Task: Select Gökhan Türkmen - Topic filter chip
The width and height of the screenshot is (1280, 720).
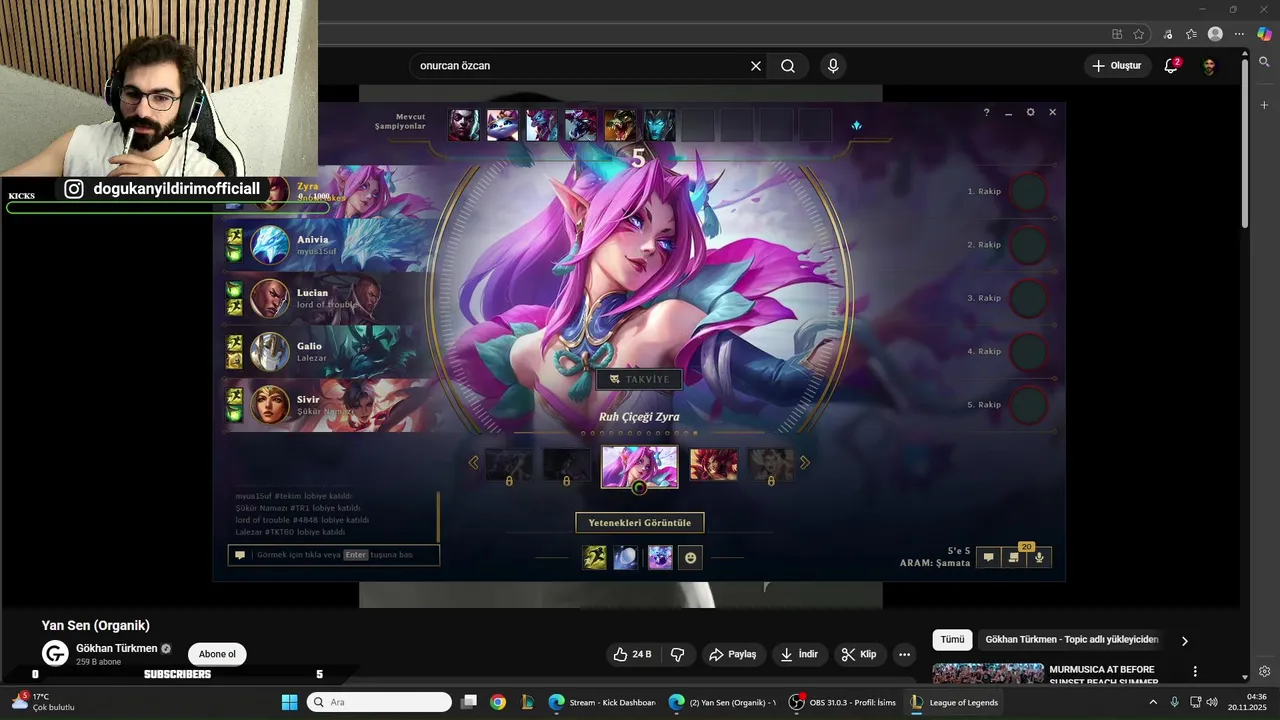Action: (1072, 640)
